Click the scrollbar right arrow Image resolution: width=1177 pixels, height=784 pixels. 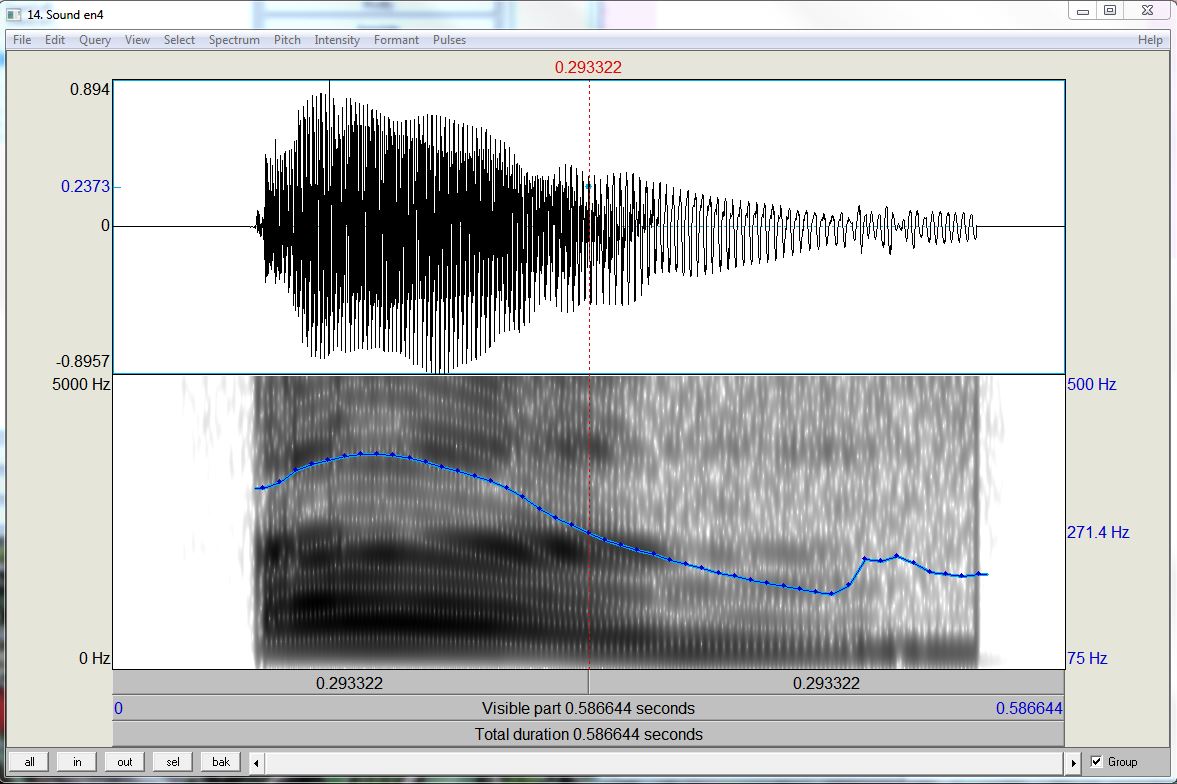tap(1073, 763)
